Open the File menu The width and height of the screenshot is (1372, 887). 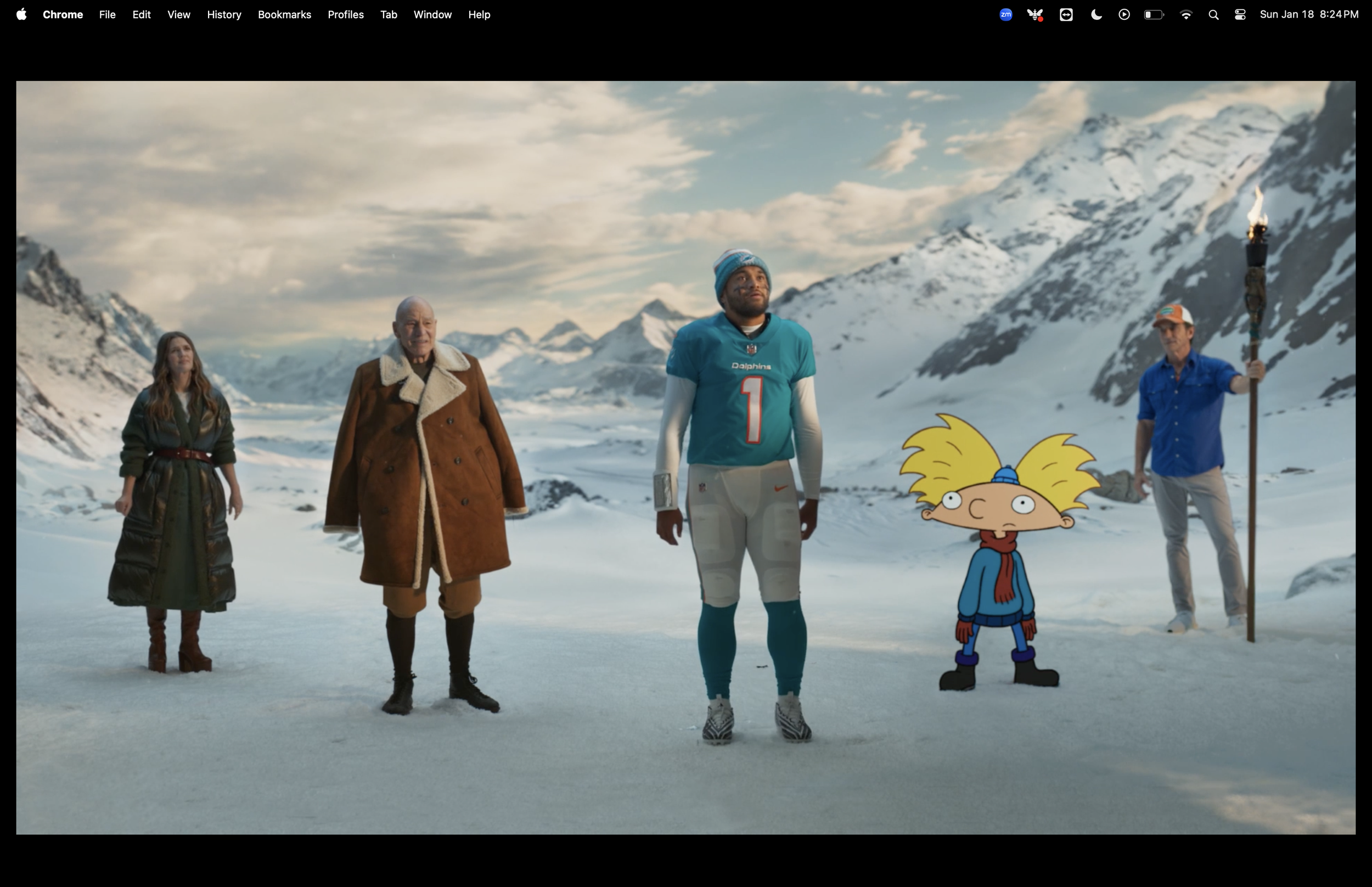(107, 14)
